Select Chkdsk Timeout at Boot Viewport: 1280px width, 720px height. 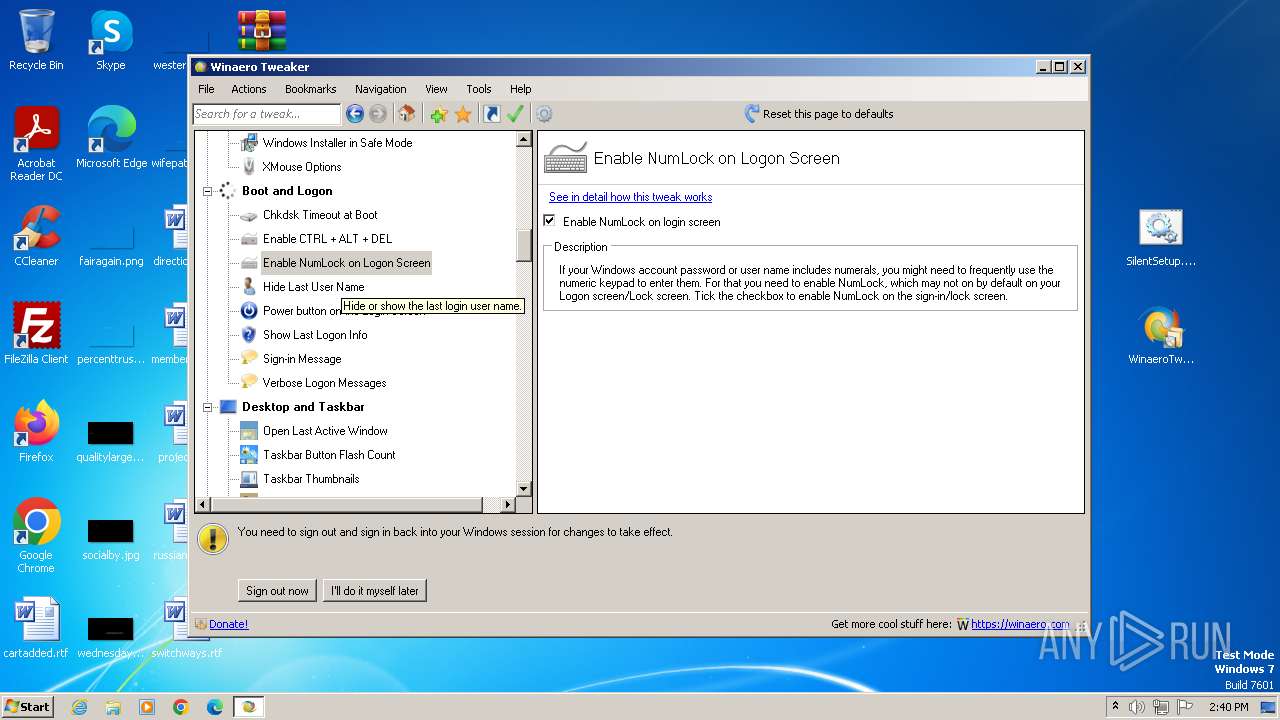[320, 215]
